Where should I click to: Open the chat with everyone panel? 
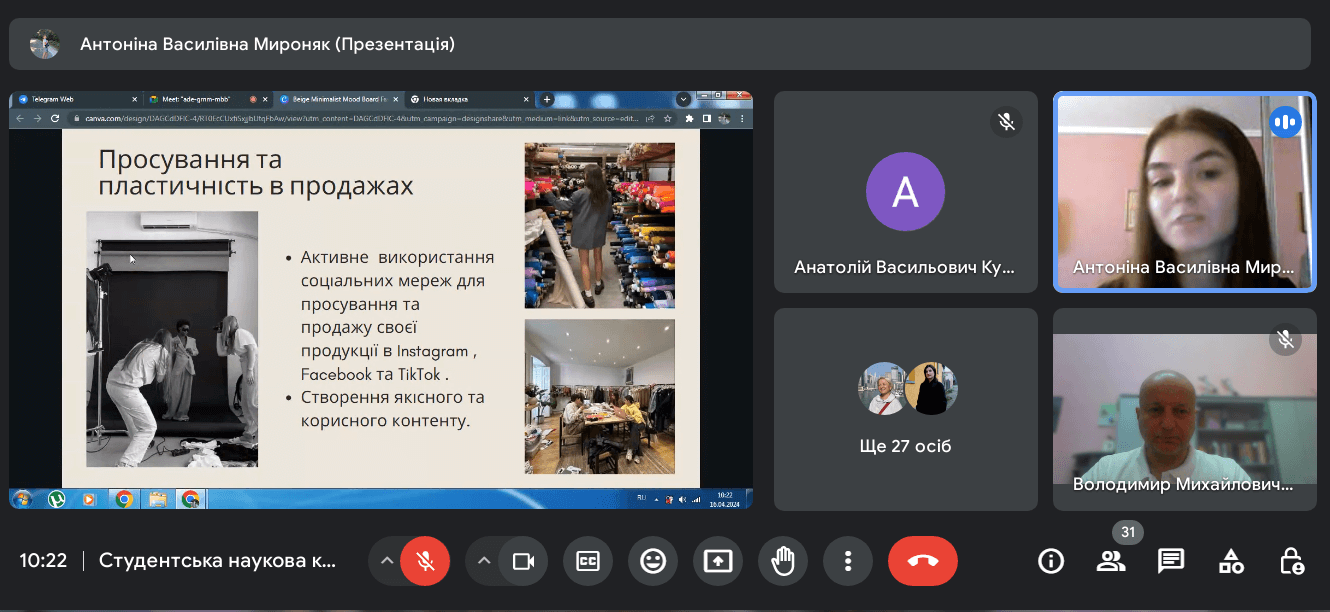coord(1171,561)
